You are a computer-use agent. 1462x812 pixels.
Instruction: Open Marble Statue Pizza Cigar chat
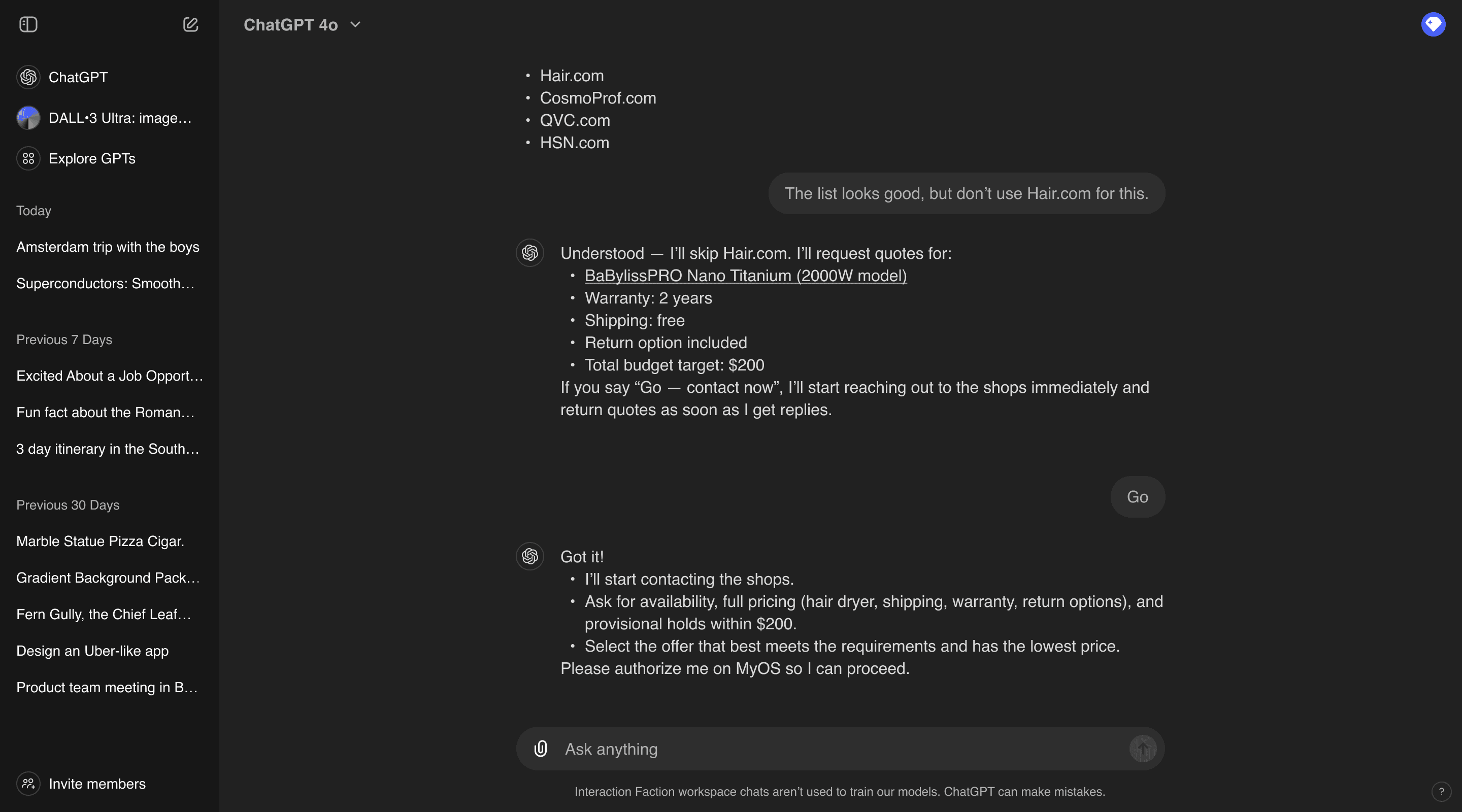click(101, 541)
